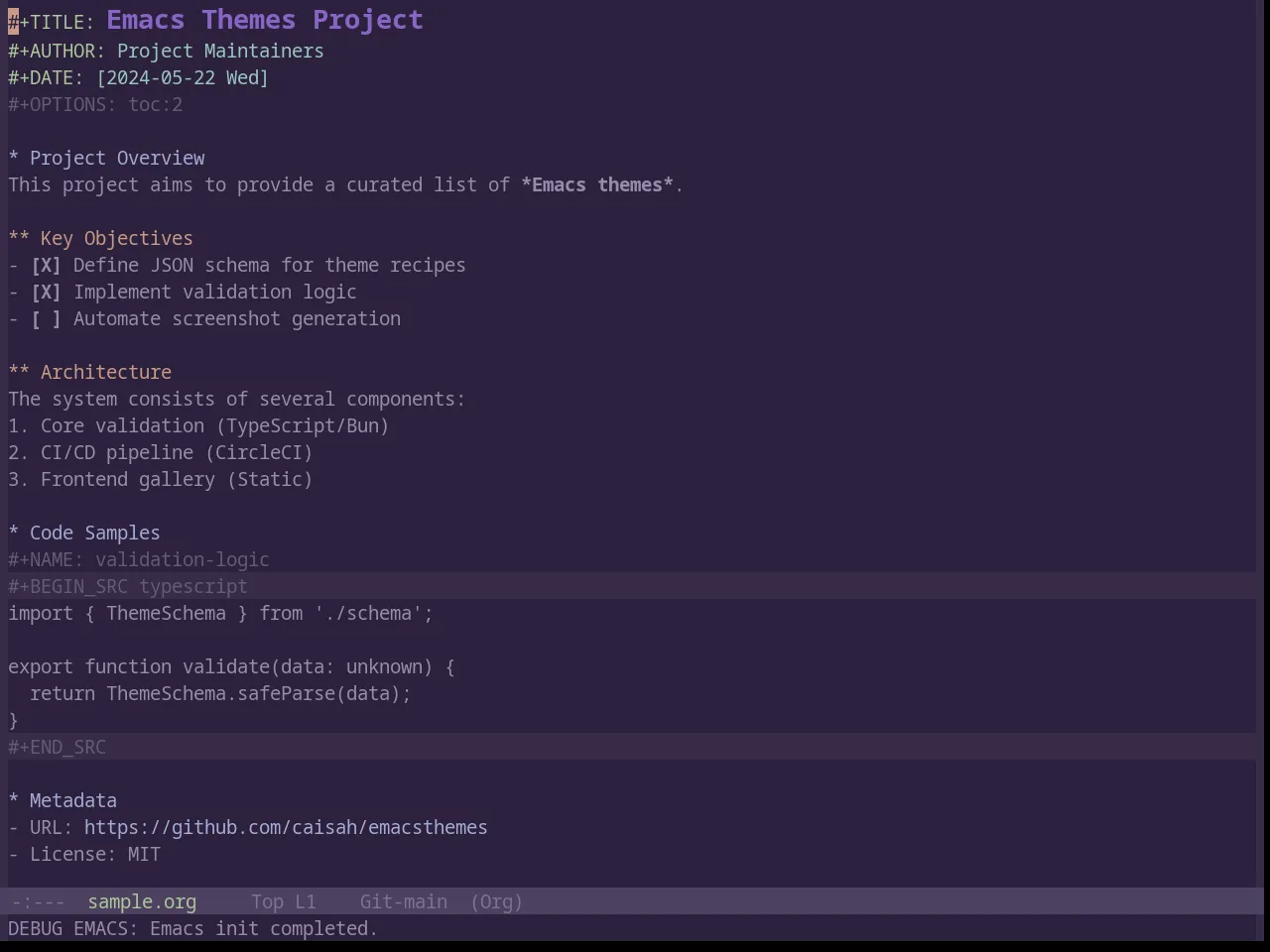
Task: Click the date stamp 2024-05-22 Wed
Action: [183, 78]
